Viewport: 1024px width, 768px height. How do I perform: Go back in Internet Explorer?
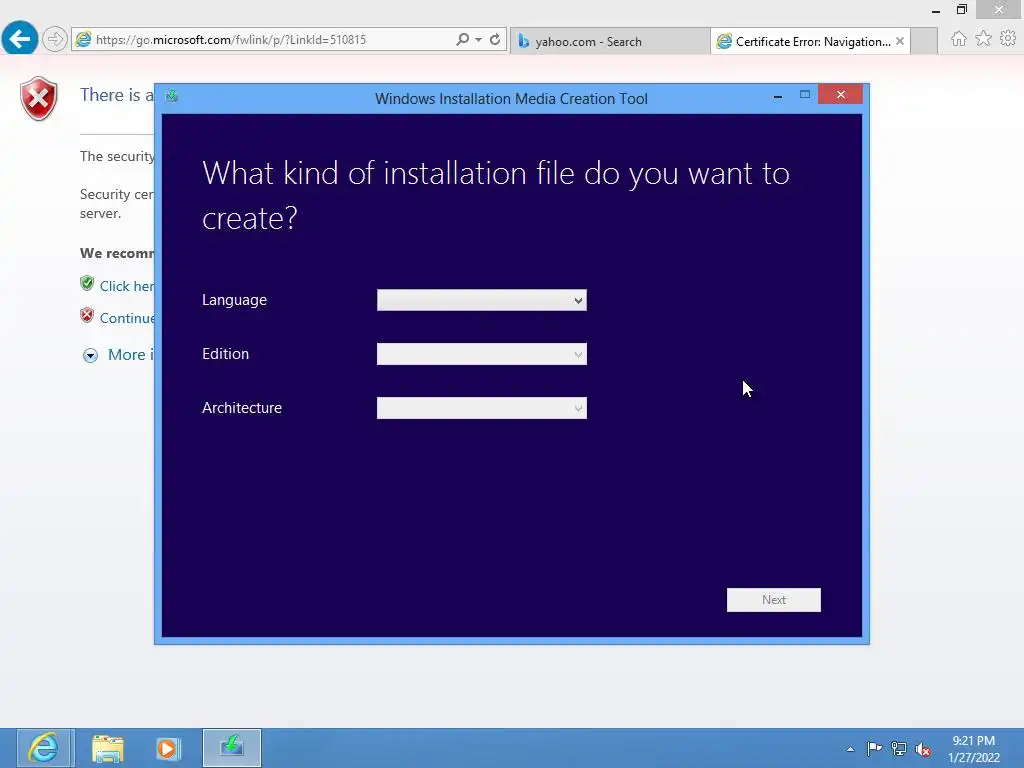[20, 39]
